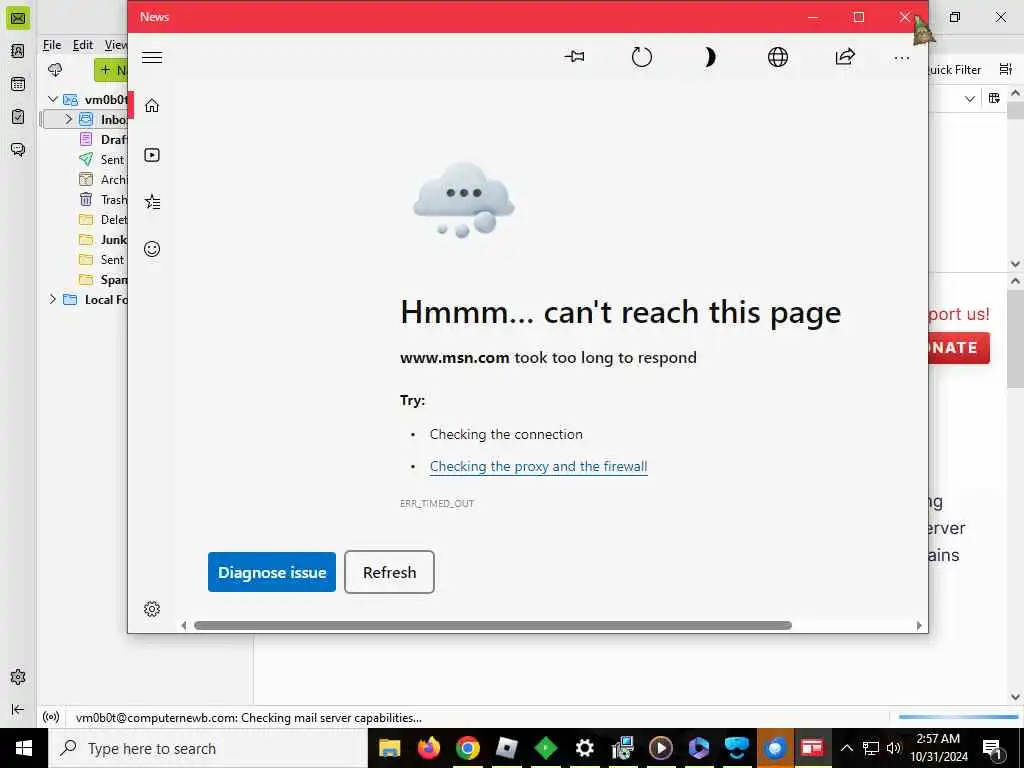Open Google Chrome from the taskbar
This screenshot has height=768, width=1024.
[x=468, y=748]
